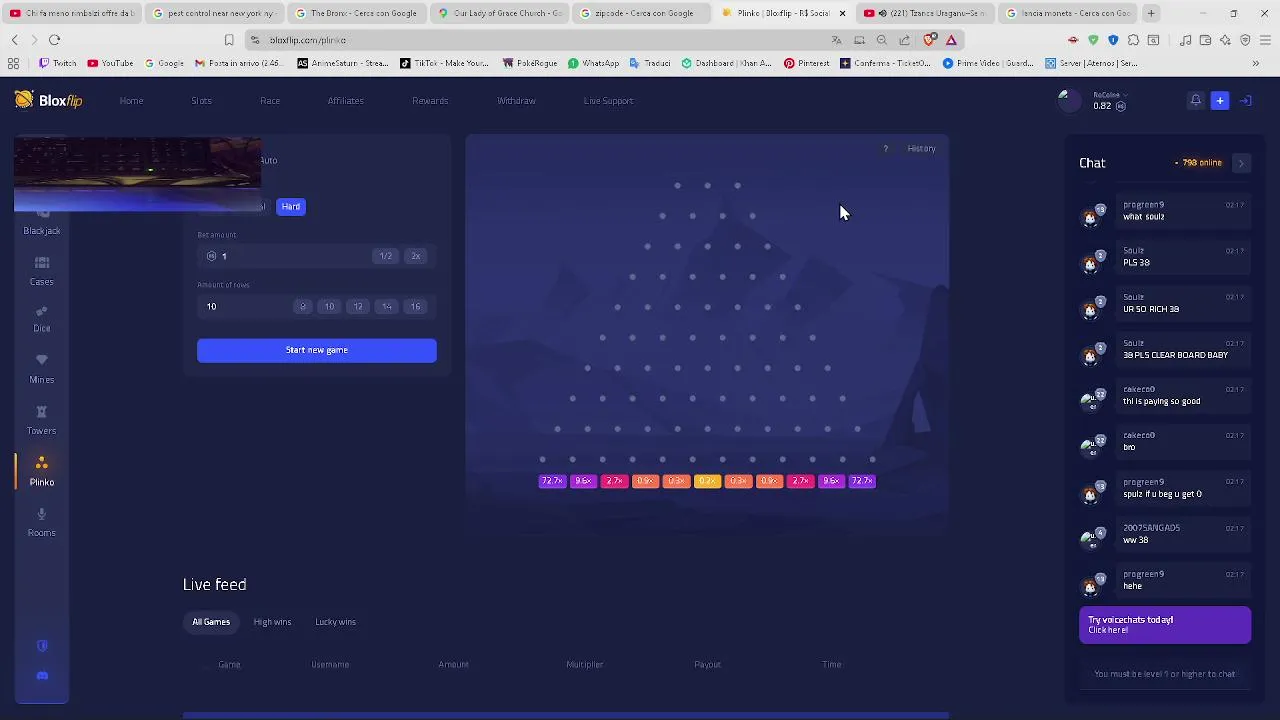Collapse the chat panel arrow
This screenshot has height=720, width=1280.
click(x=1241, y=163)
